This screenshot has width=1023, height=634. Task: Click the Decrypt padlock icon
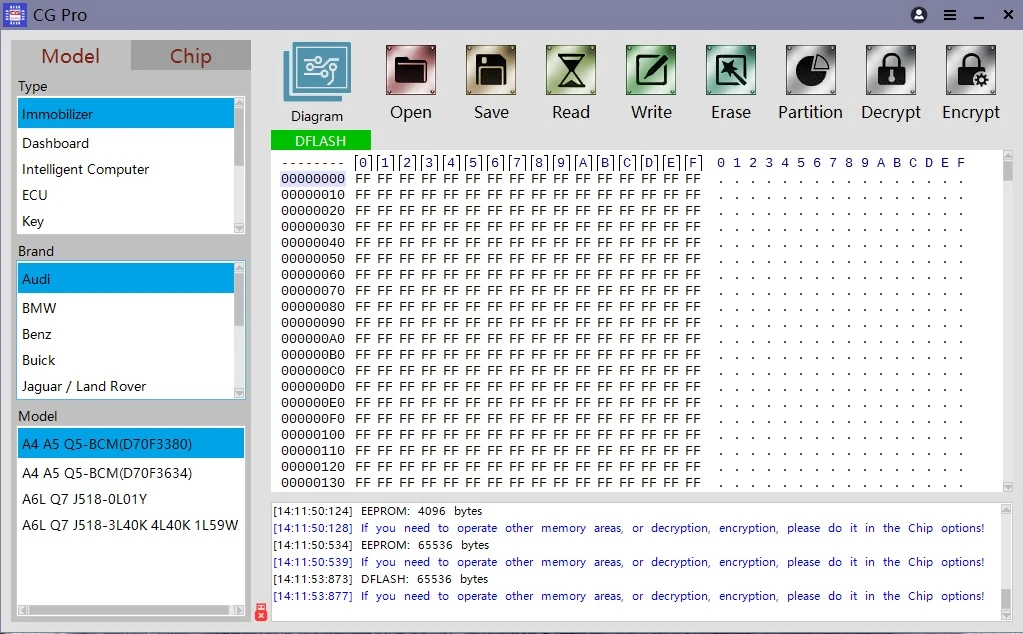point(891,70)
